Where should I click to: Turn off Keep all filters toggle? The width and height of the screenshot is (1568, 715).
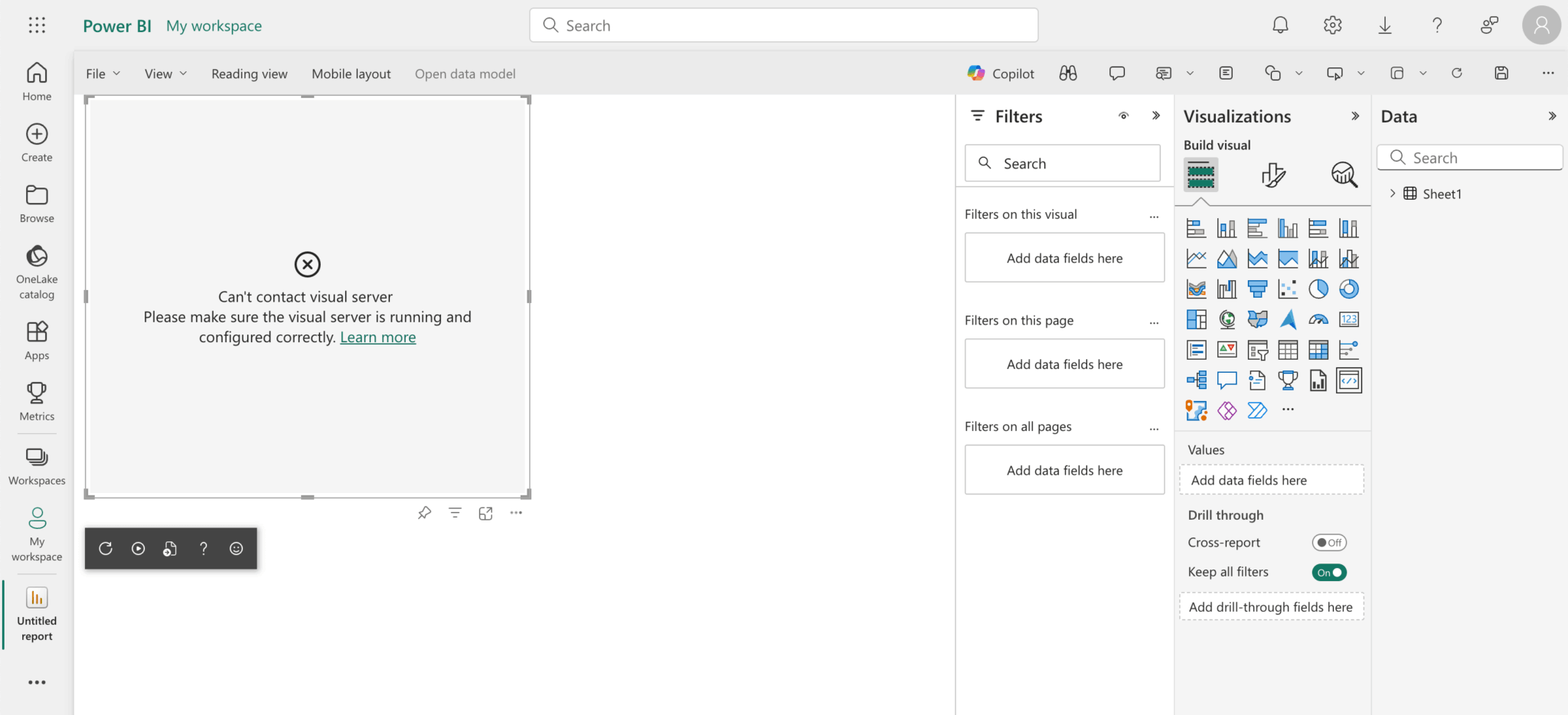tap(1328, 573)
